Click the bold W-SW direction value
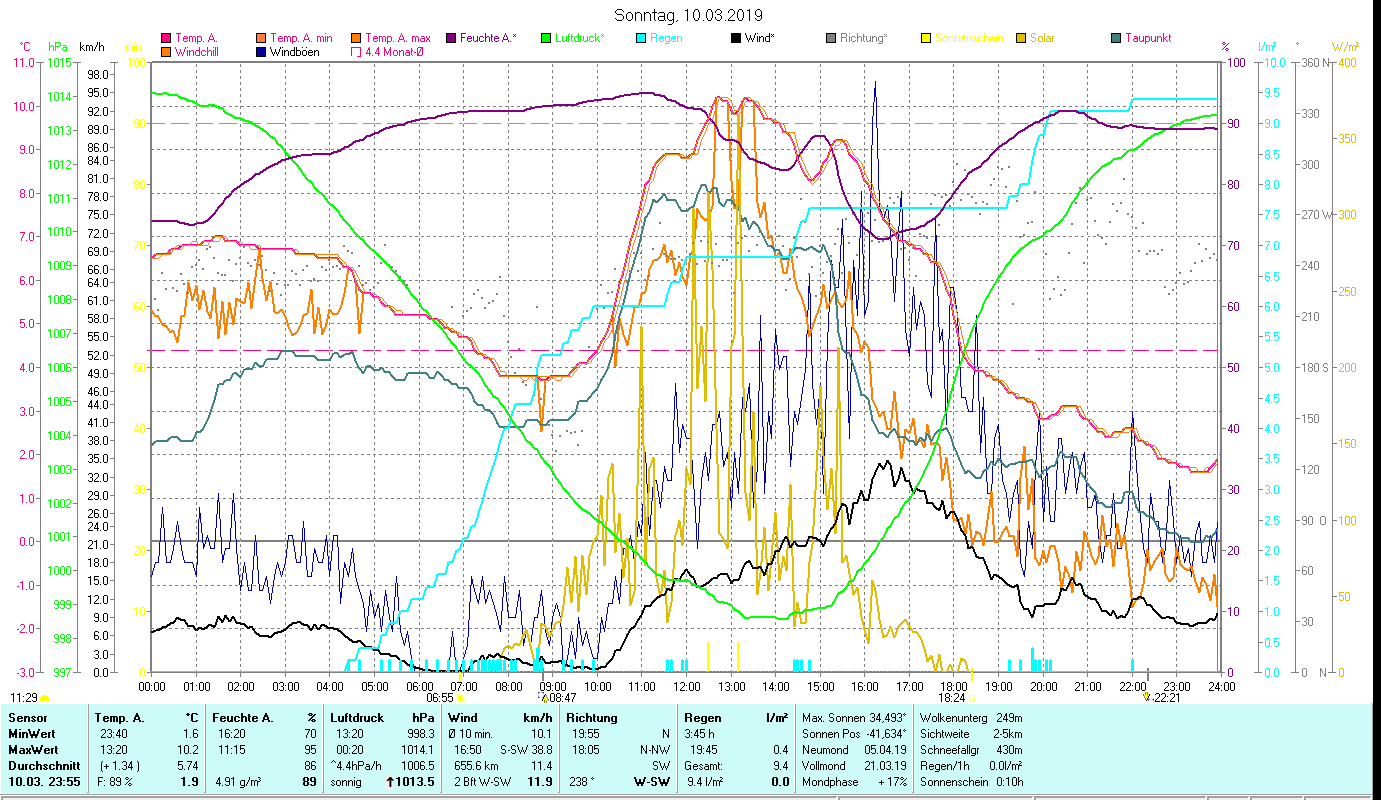The height and width of the screenshot is (800, 1381). click(x=653, y=782)
